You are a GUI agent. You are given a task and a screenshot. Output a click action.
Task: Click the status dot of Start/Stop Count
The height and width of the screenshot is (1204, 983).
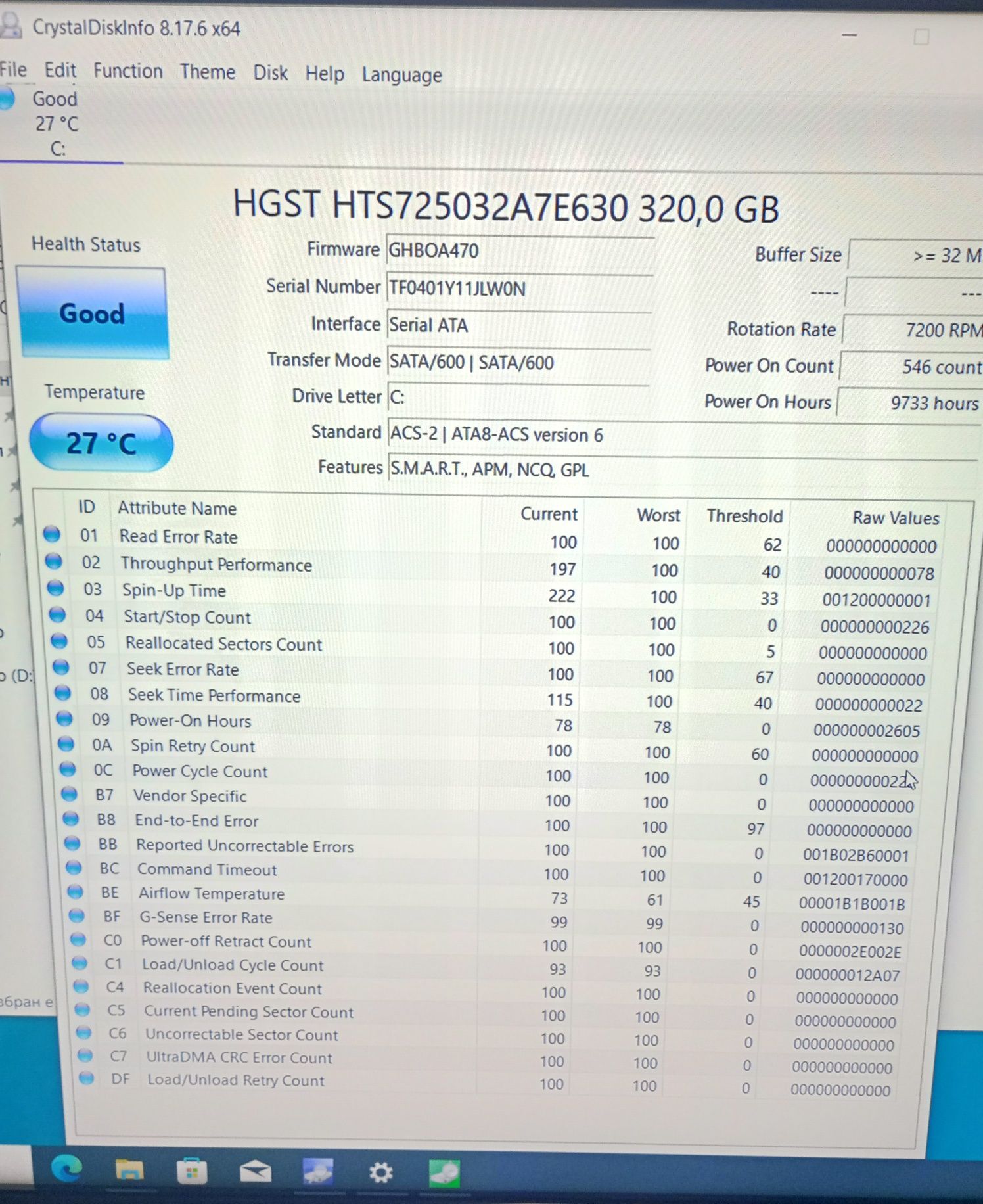57,614
